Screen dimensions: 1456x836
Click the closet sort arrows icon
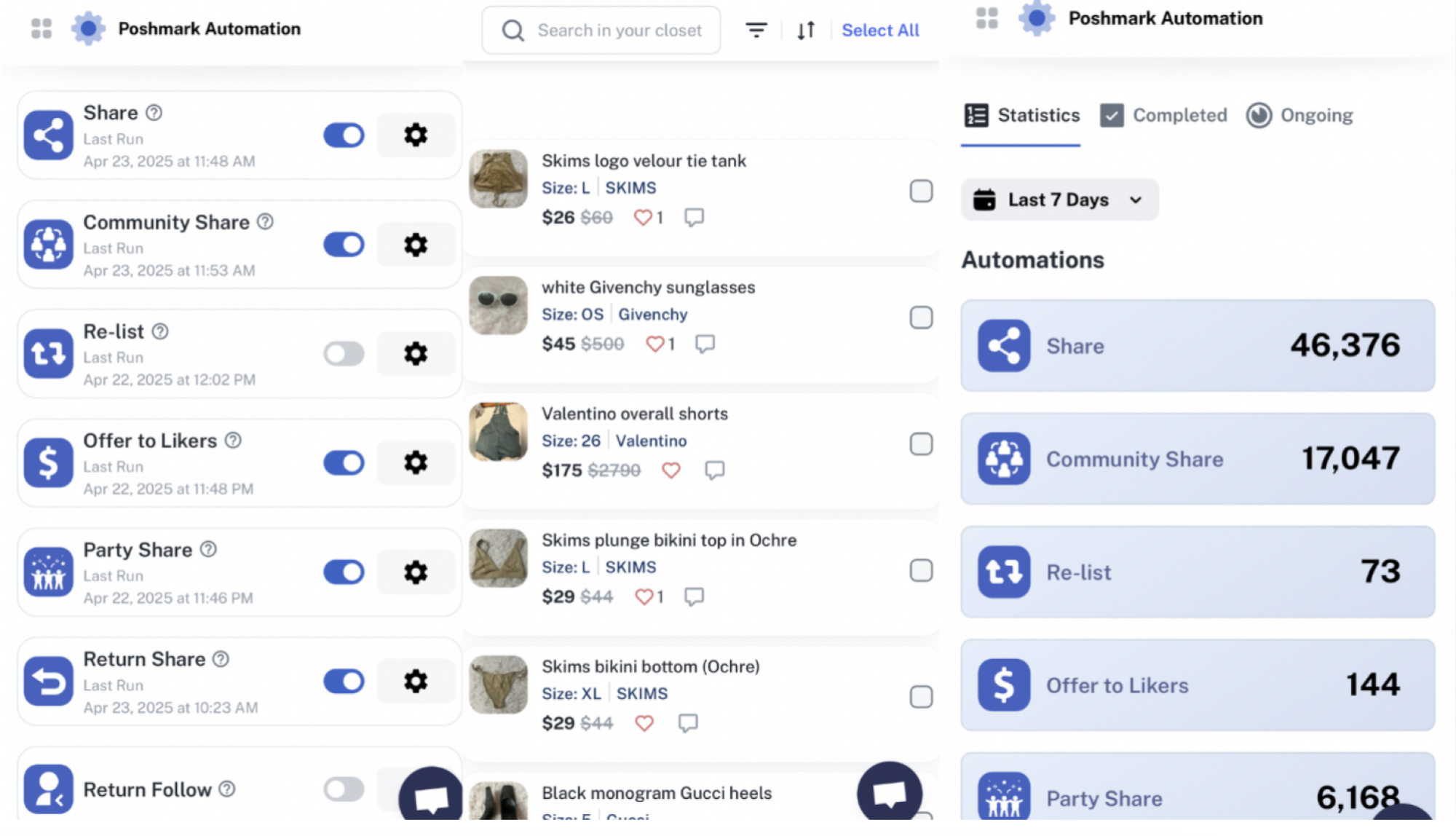(806, 30)
